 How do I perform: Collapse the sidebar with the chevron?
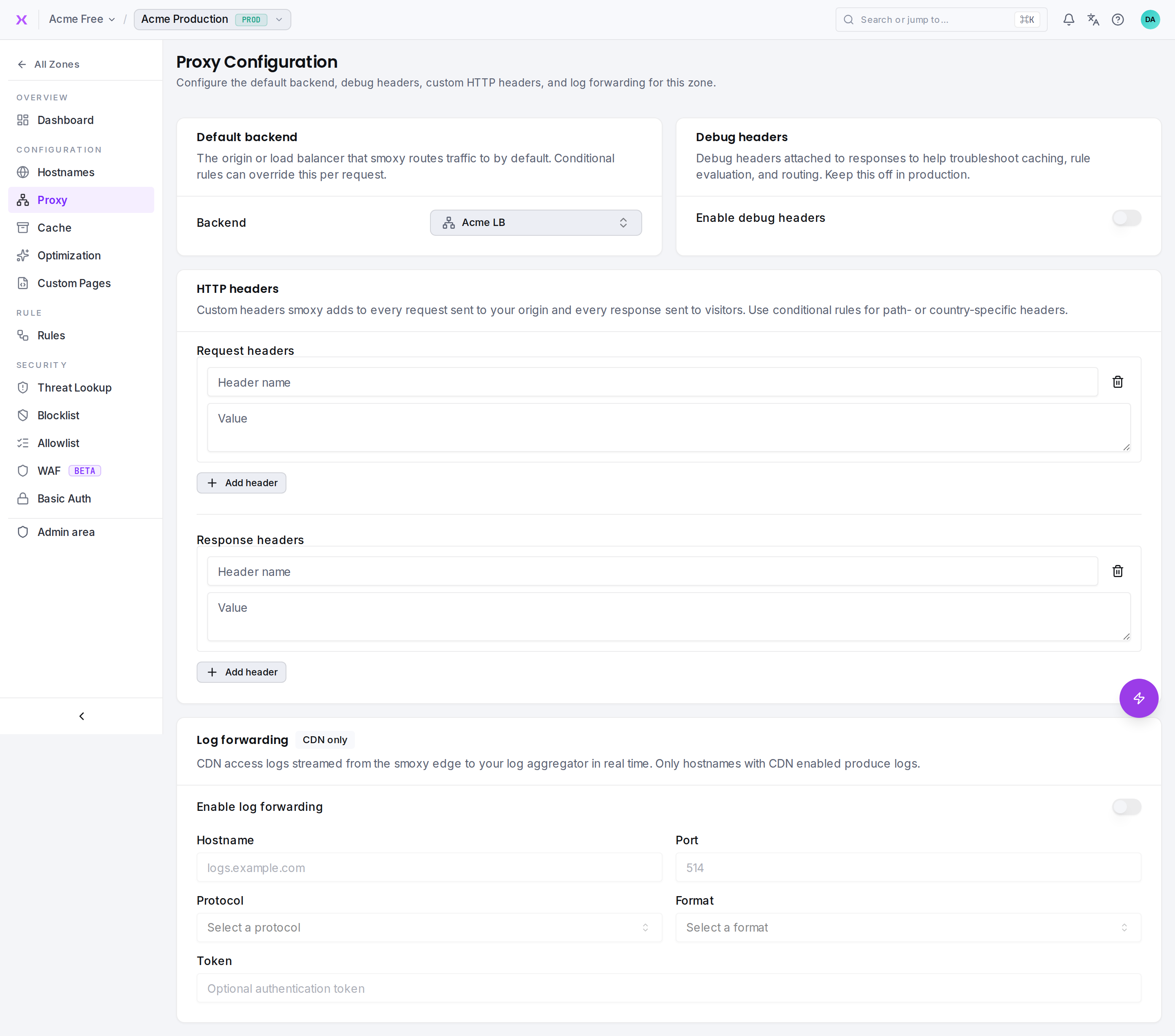point(82,716)
